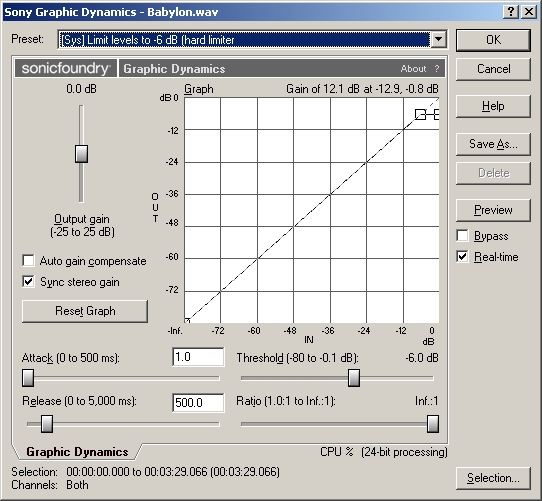This screenshot has height=501, width=542.
Task: Click the graph gain readout text
Action: tap(362, 89)
